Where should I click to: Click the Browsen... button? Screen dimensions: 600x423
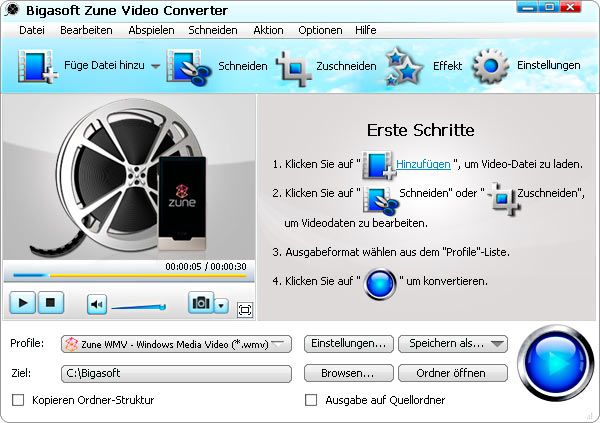[349, 373]
